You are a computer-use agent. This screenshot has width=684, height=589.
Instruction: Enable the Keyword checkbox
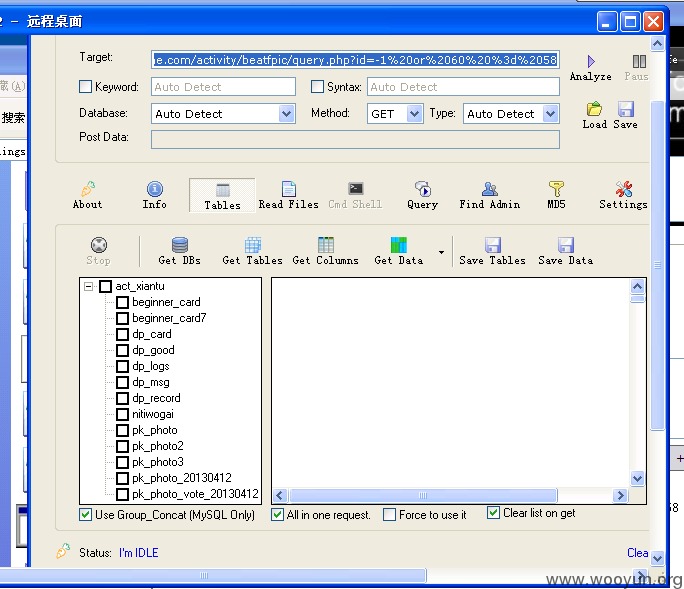coord(85,86)
